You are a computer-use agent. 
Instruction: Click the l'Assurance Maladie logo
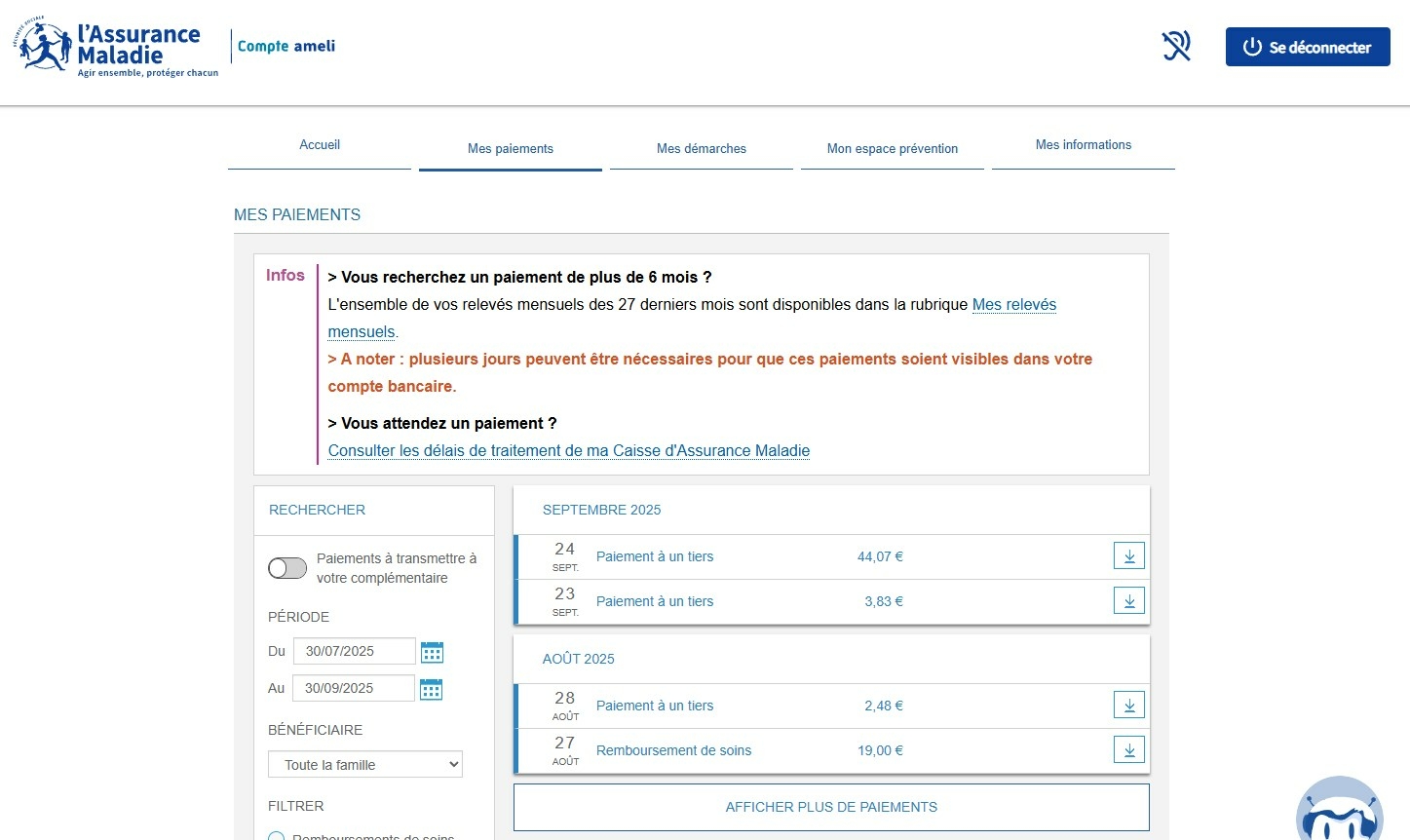(x=115, y=47)
